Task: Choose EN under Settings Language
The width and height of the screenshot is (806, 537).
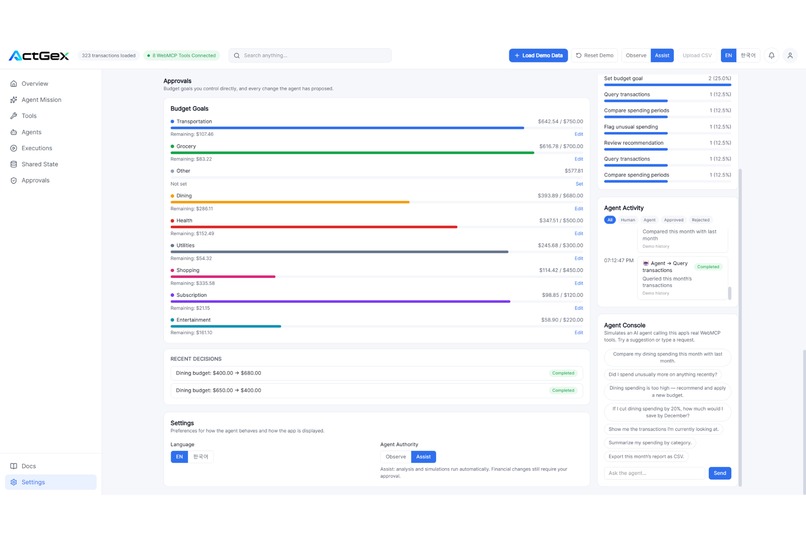Action: [179, 456]
